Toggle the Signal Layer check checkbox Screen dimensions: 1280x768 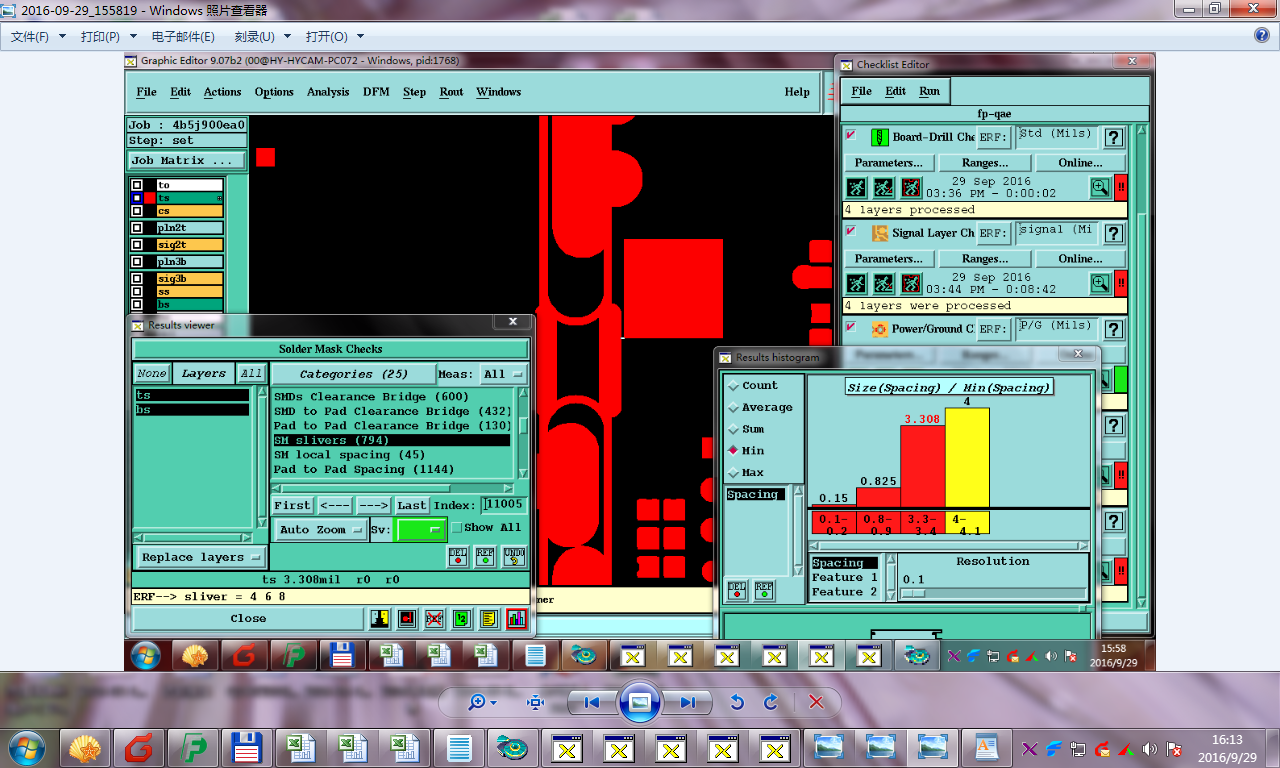point(851,231)
